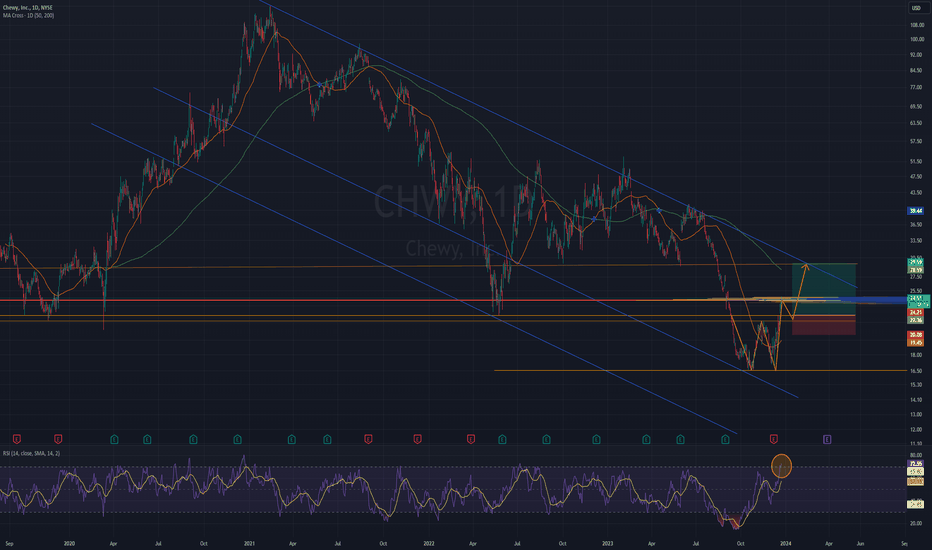Open the green earnings marker at Apr 2023
932x550 pixels.
(x=646, y=439)
